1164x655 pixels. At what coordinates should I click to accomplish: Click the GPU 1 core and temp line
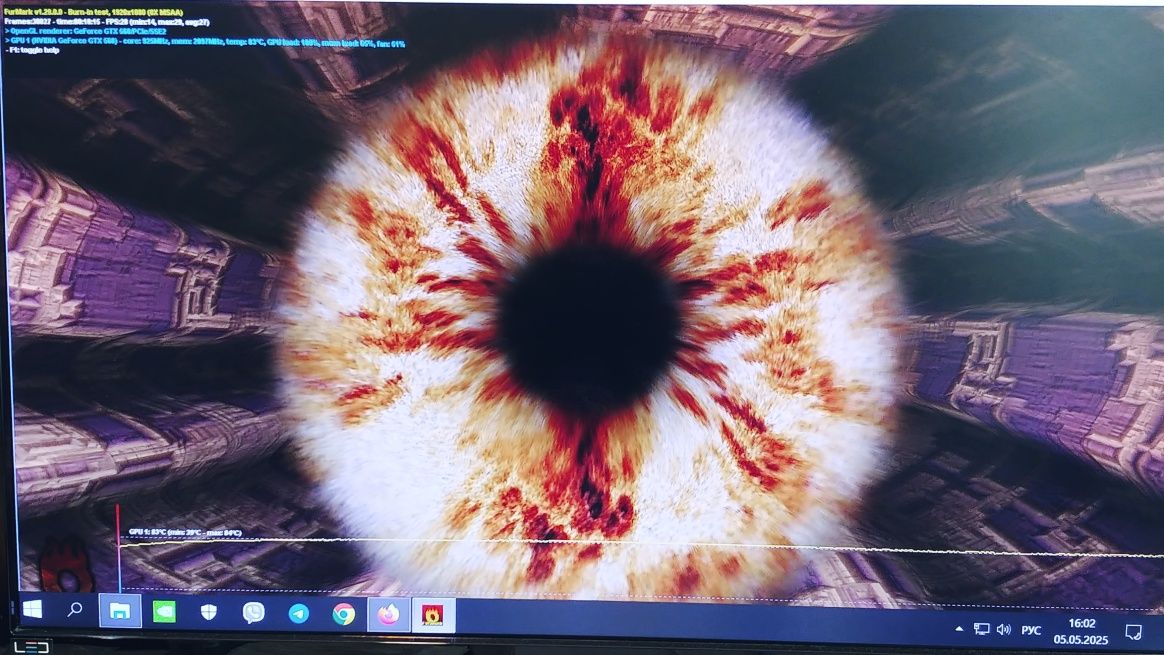205,43
